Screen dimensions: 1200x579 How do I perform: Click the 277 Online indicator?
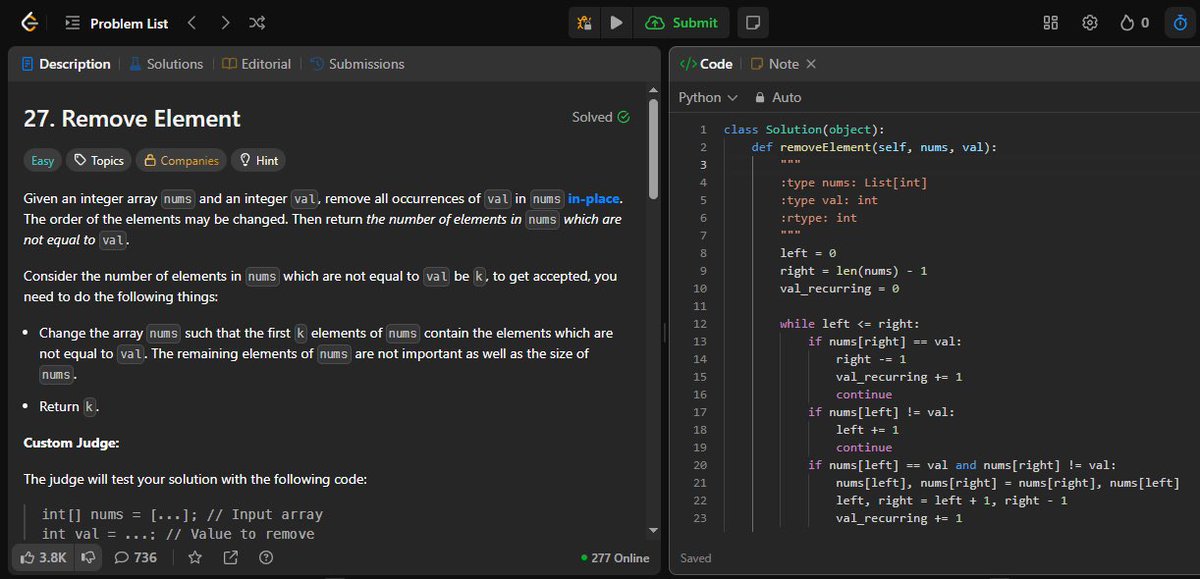[614, 558]
